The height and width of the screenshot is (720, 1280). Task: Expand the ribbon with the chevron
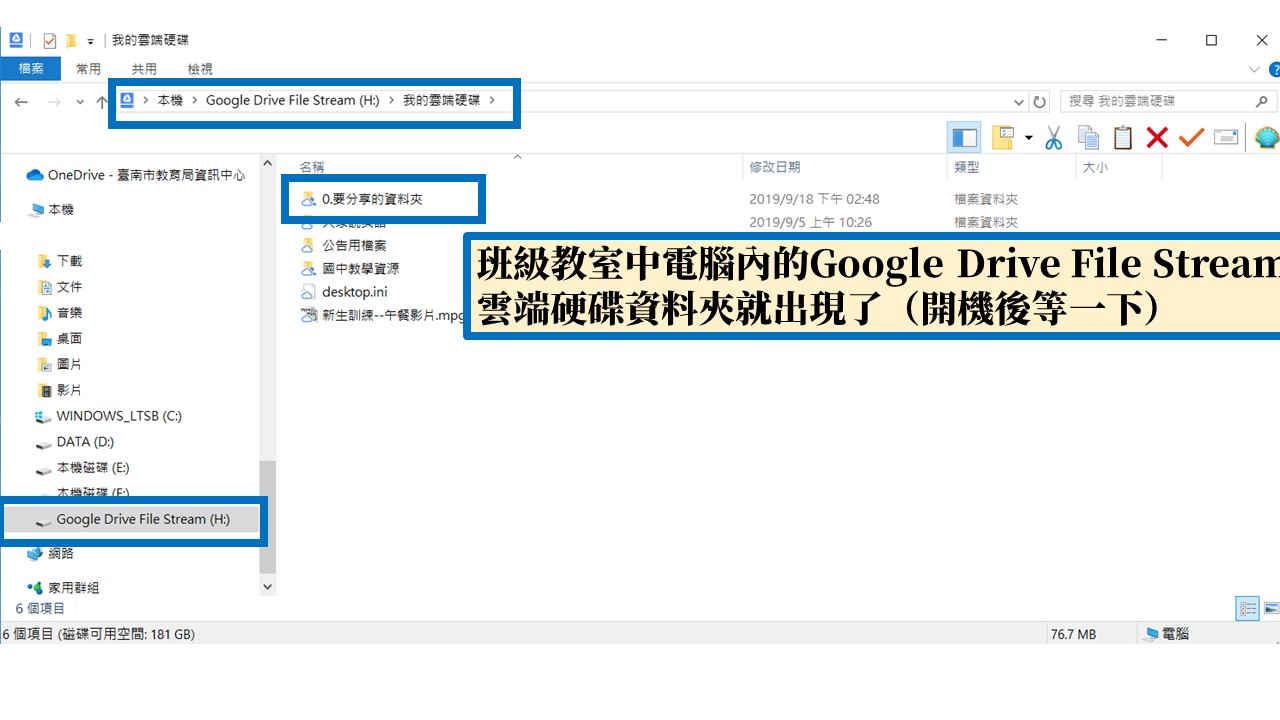(x=1255, y=69)
